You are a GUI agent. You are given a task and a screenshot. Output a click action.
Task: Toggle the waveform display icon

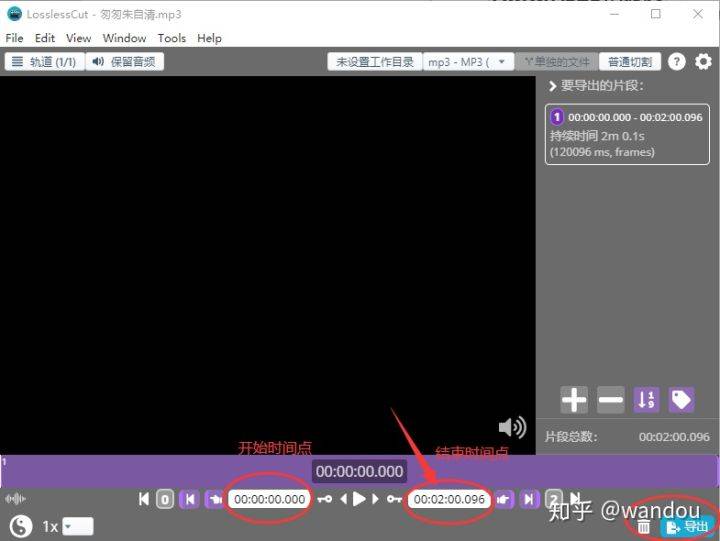pos(15,499)
